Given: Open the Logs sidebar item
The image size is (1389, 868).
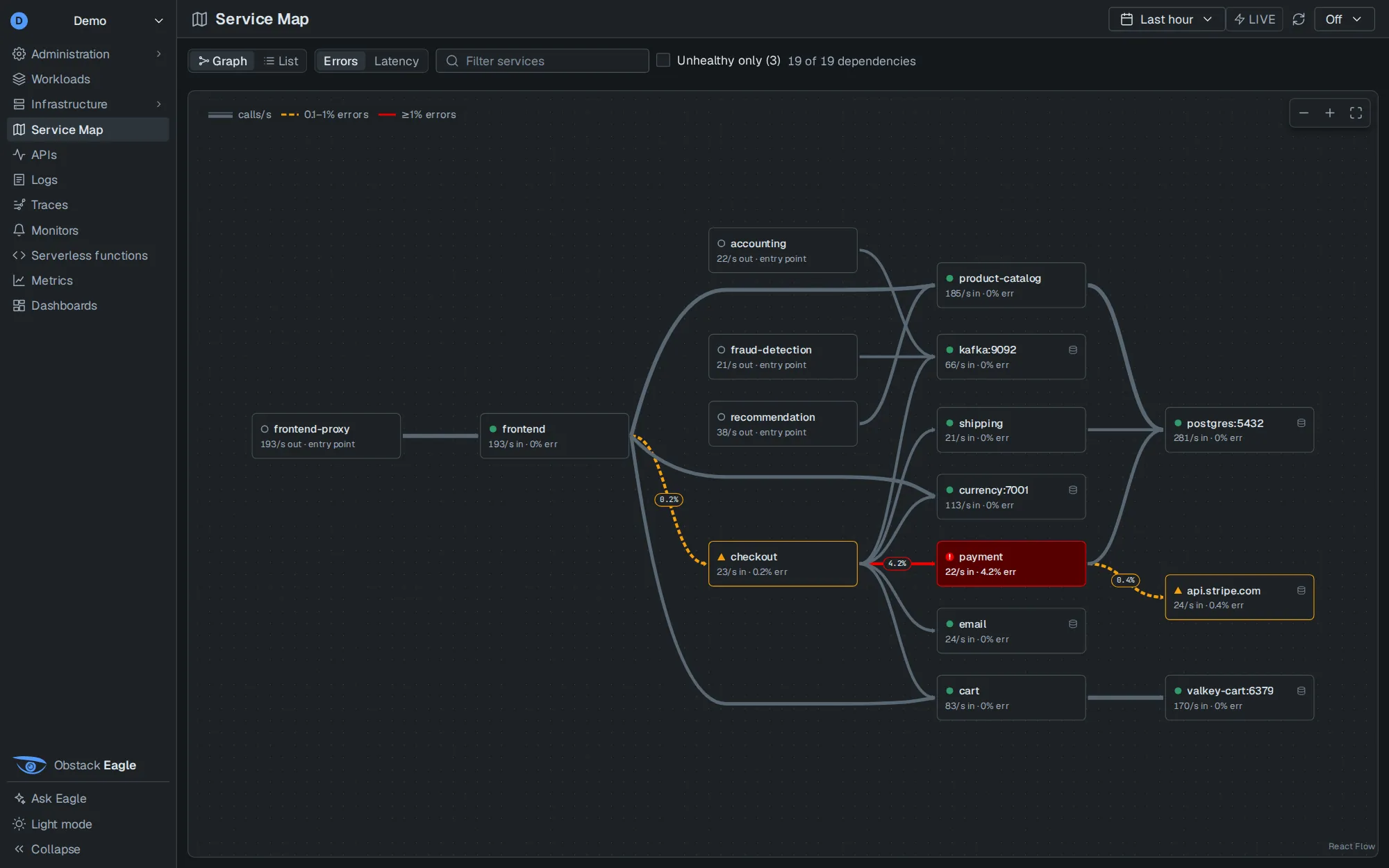Looking at the screenshot, I should click(88, 180).
